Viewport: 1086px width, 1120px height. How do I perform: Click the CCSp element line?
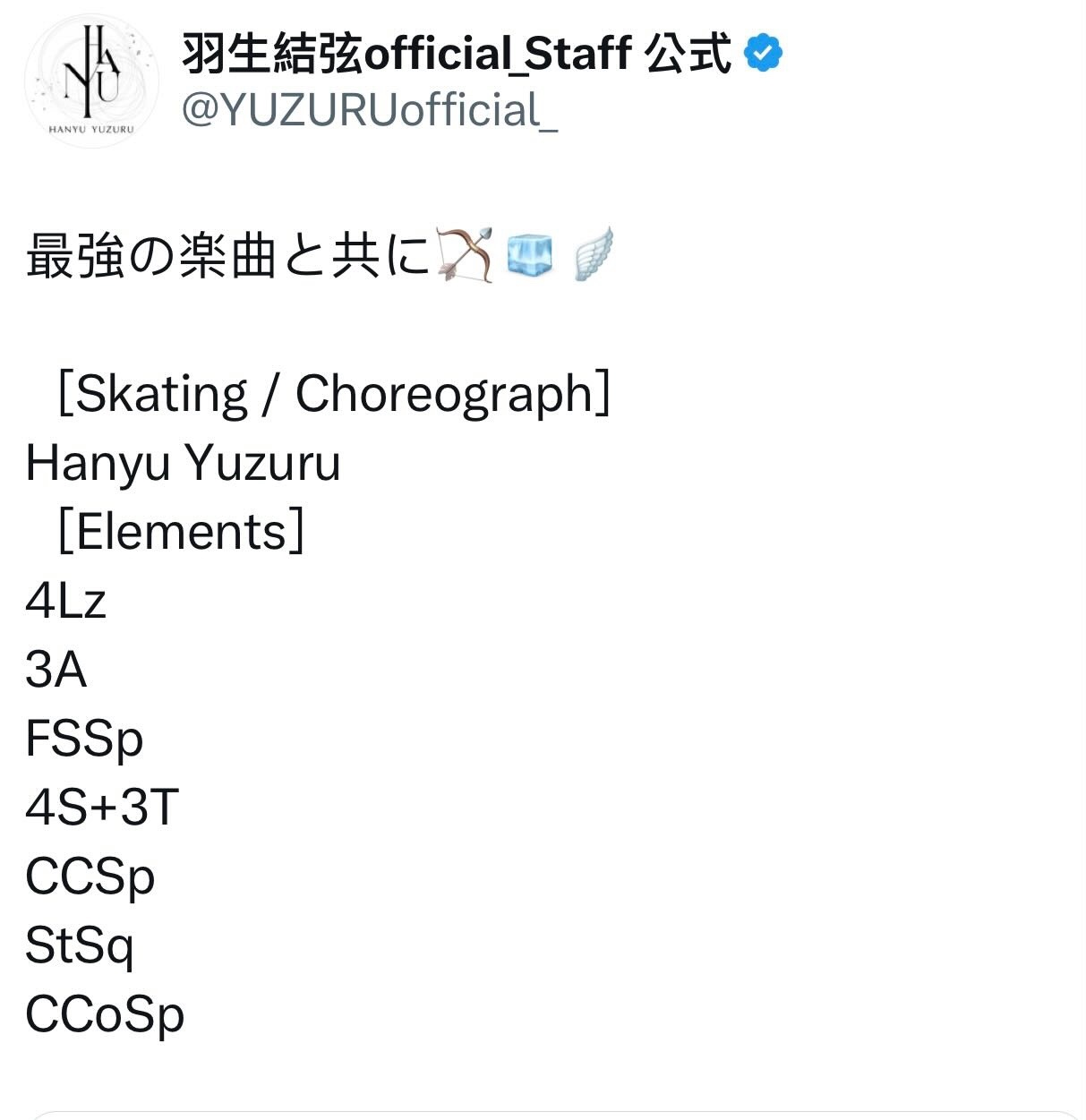[x=90, y=877]
